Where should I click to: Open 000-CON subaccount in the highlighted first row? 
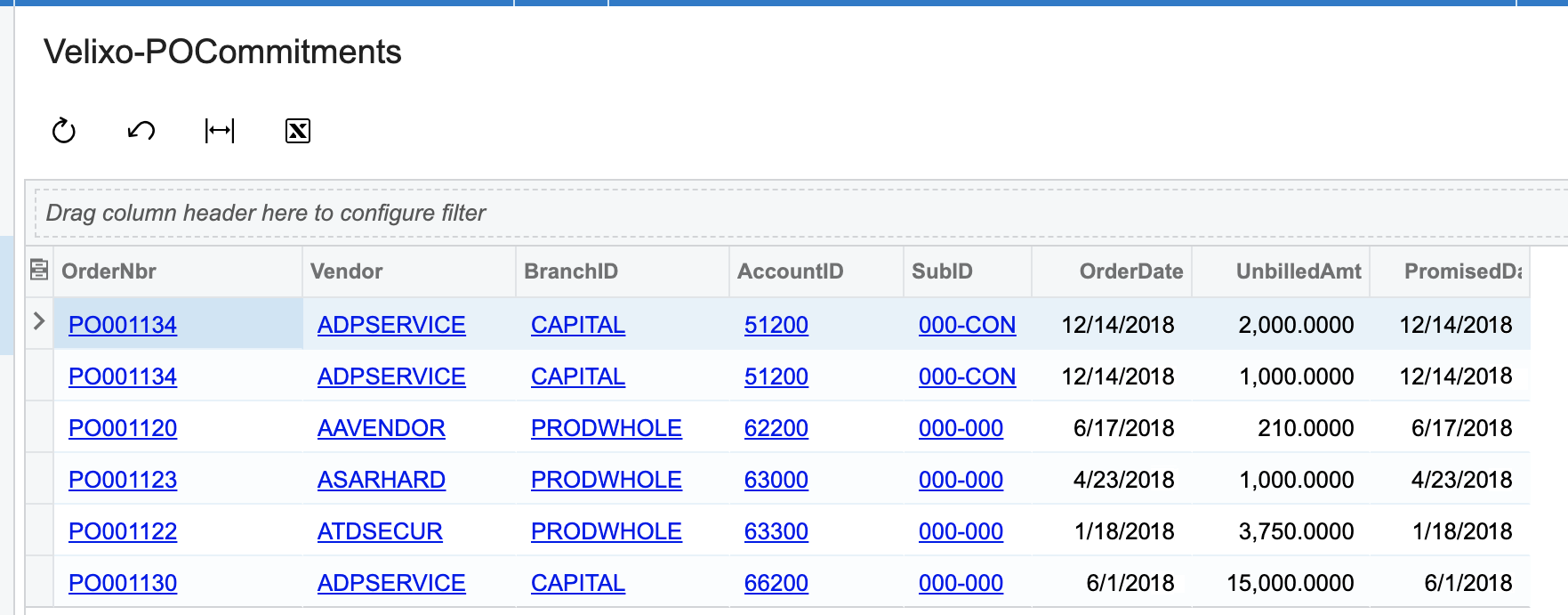(967, 325)
